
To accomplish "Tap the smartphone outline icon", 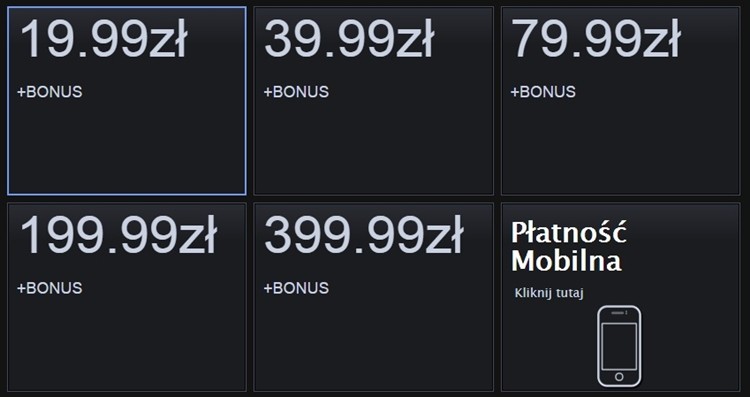I will pyautogui.click(x=619, y=346).
